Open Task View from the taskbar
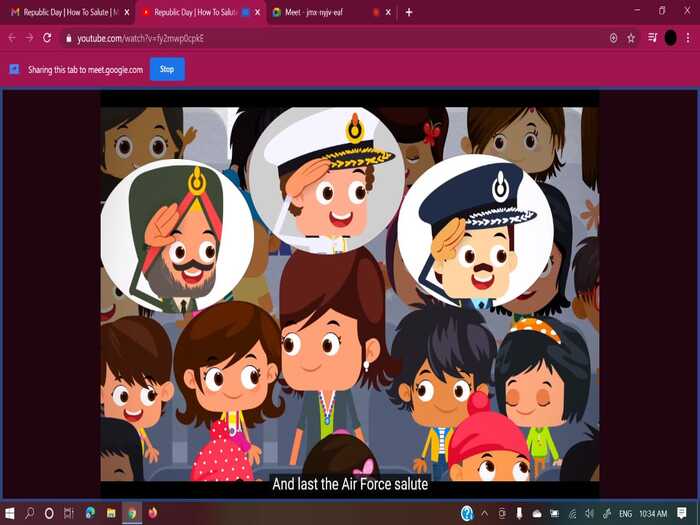Image resolution: width=700 pixels, height=525 pixels. click(x=69, y=513)
